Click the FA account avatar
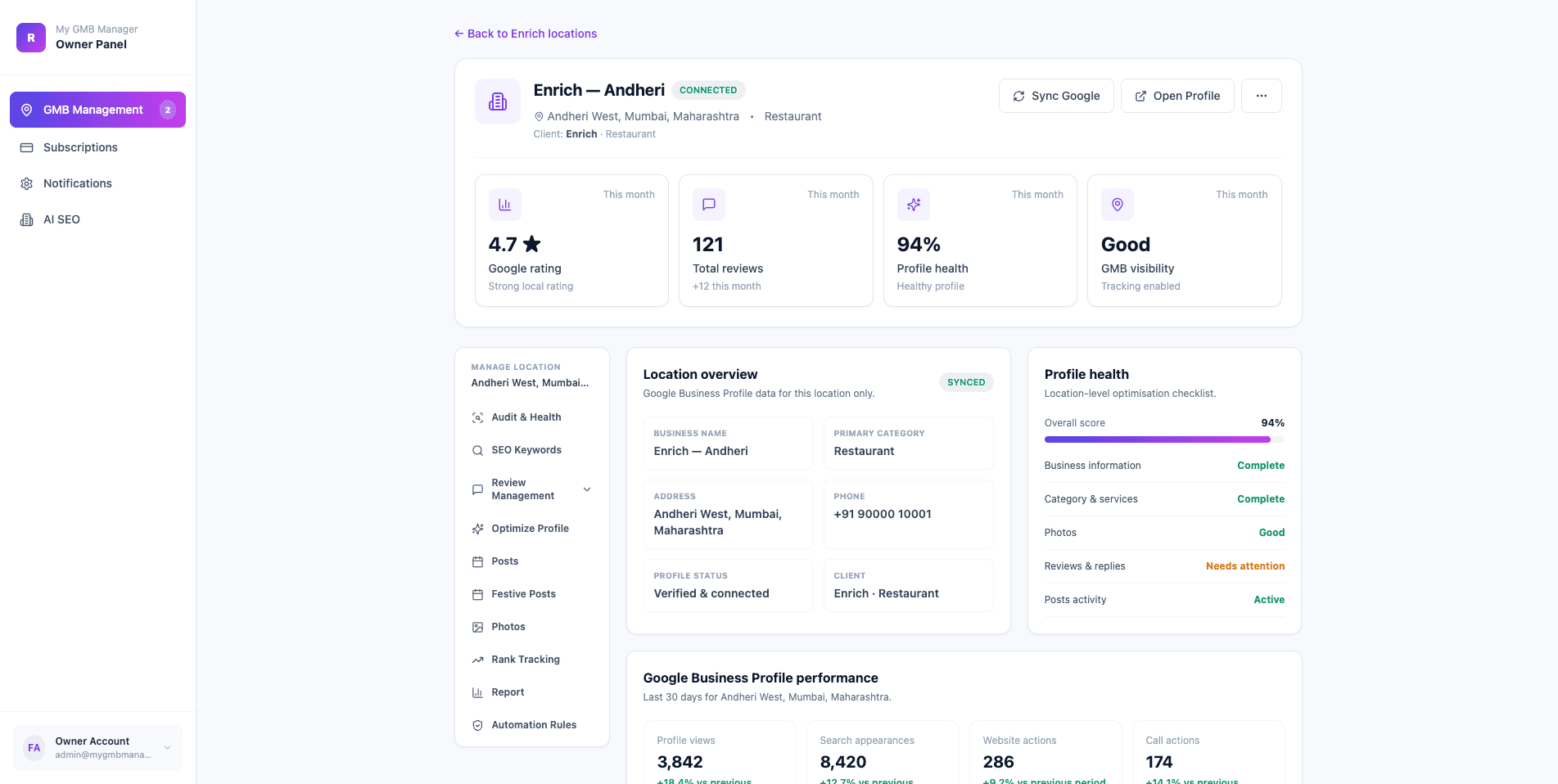Viewport: 1558px width, 784px height. (x=34, y=748)
